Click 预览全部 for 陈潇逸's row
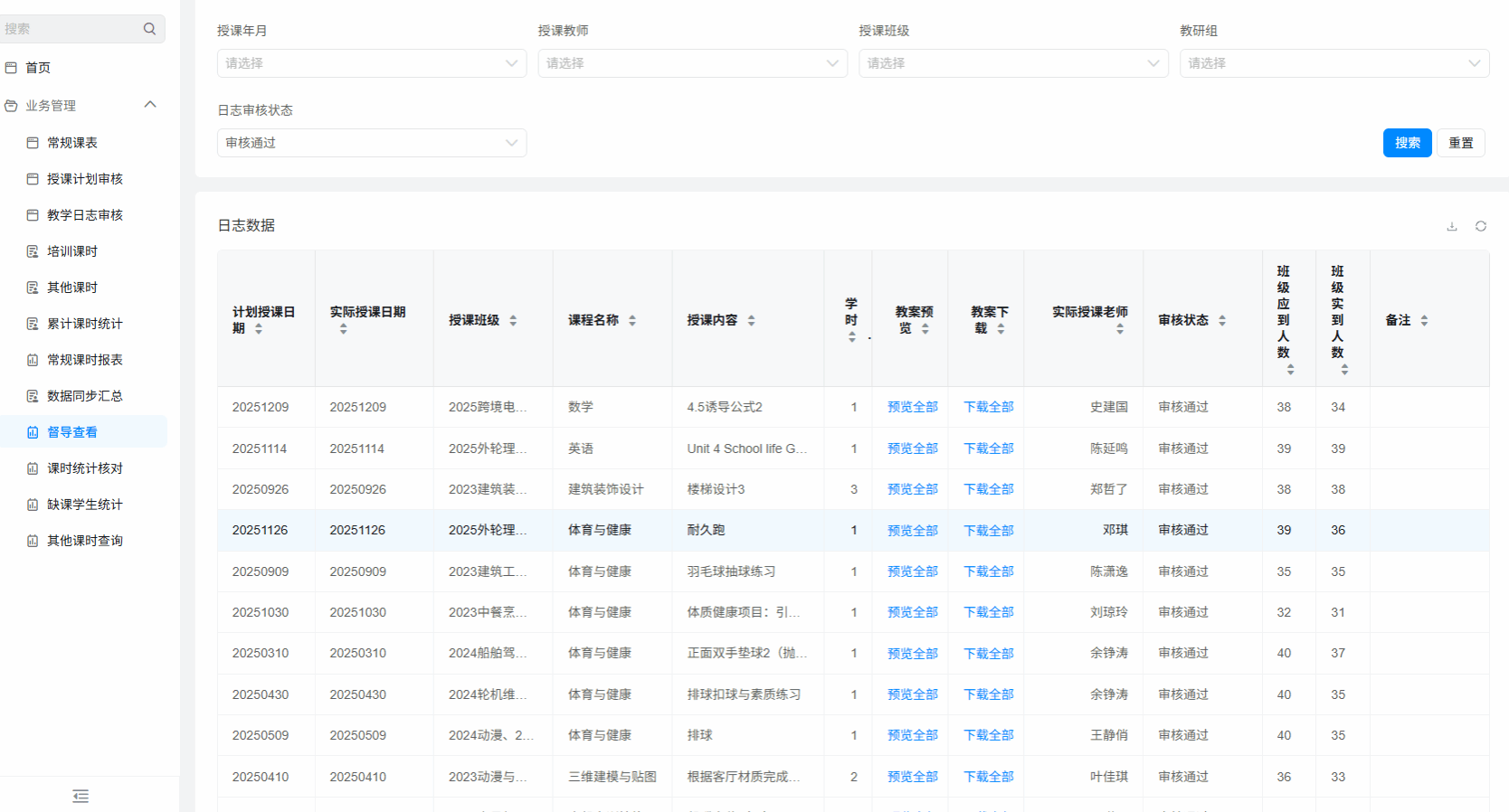Screen dimensions: 1509x812 (x=913, y=571)
